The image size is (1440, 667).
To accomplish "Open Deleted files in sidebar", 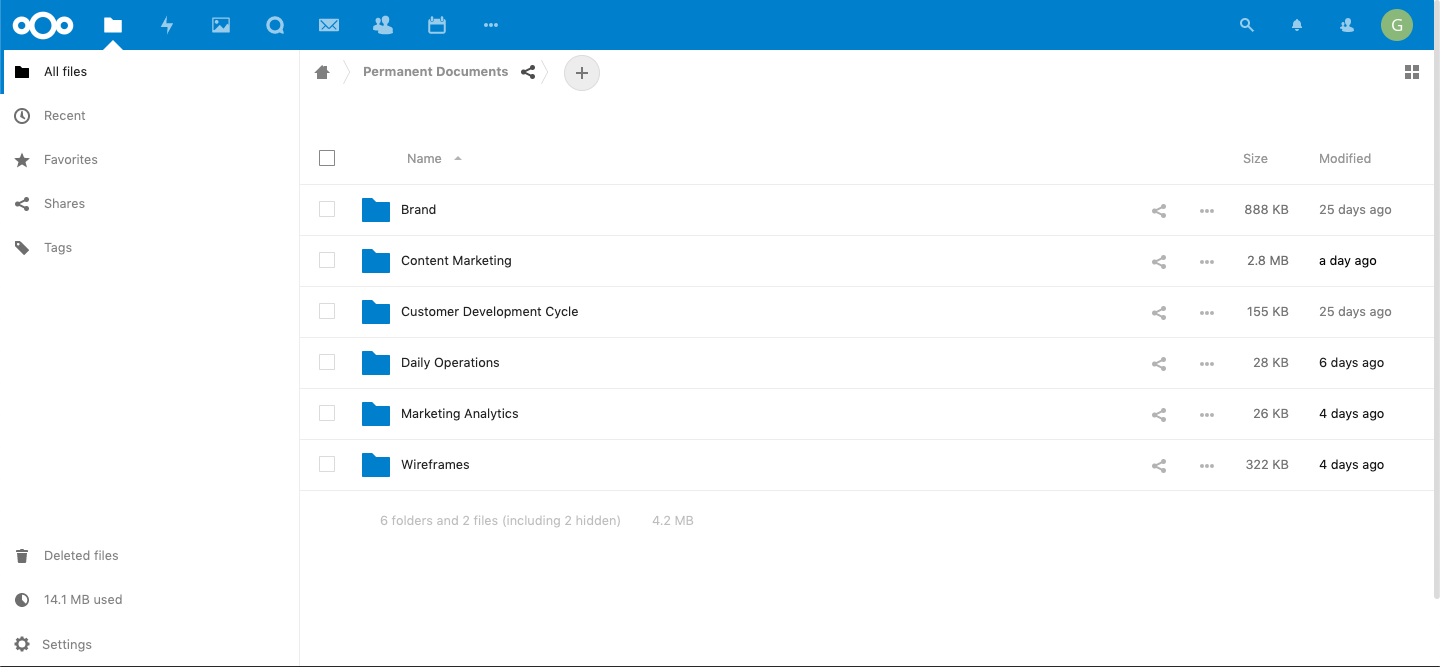I will pos(150,556).
